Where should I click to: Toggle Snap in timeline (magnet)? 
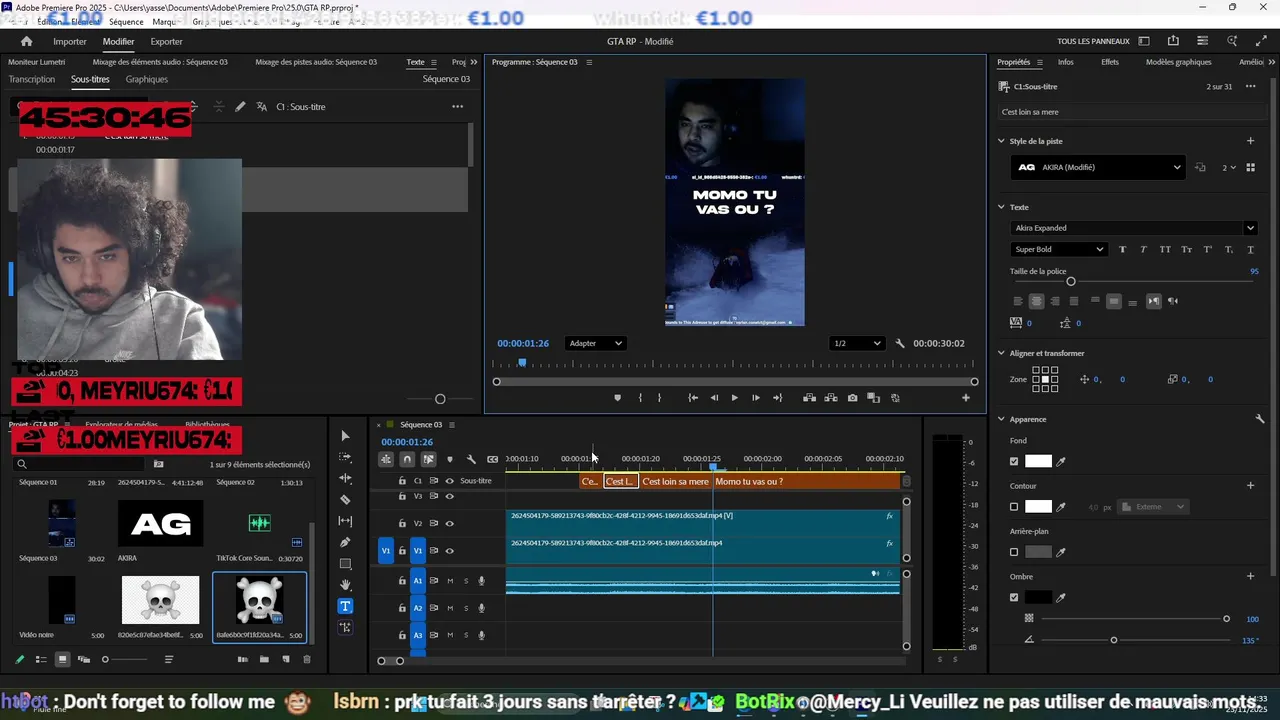click(x=407, y=459)
